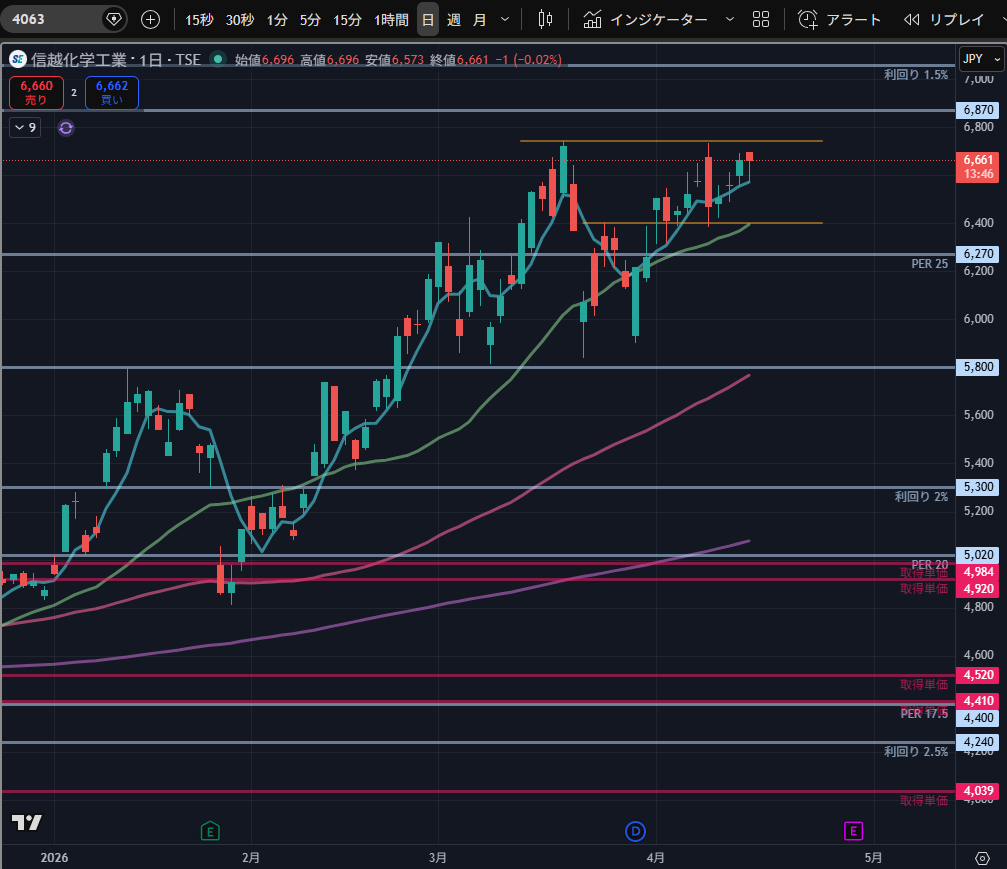Switch to monthly 月 timeframe
Image resolution: width=1007 pixels, height=869 pixels.
(x=480, y=20)
